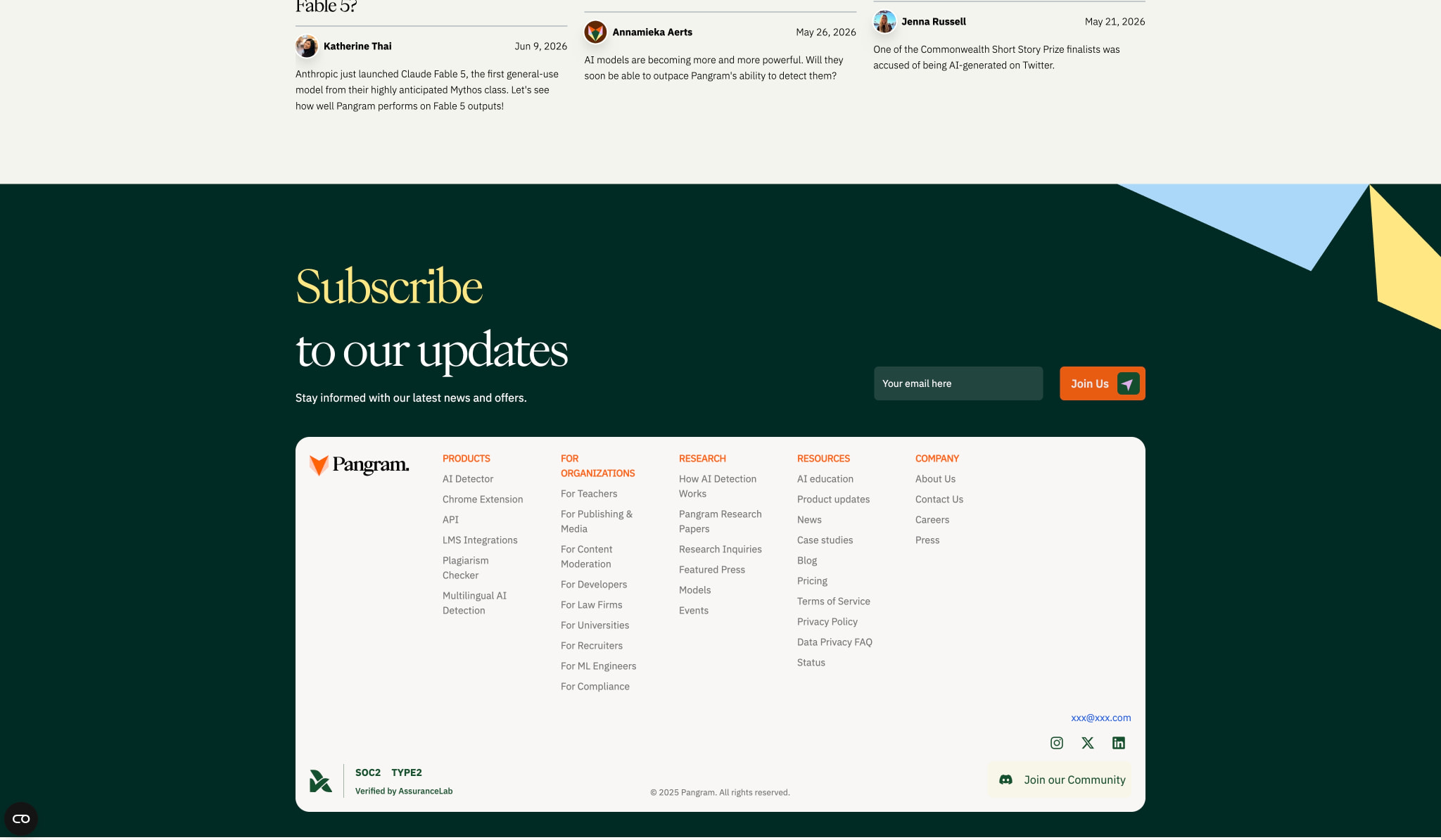The width and height of the screenshot is (1441, 840).
Task: Open the AI Detector footer link
Action: tap(468, 479)
